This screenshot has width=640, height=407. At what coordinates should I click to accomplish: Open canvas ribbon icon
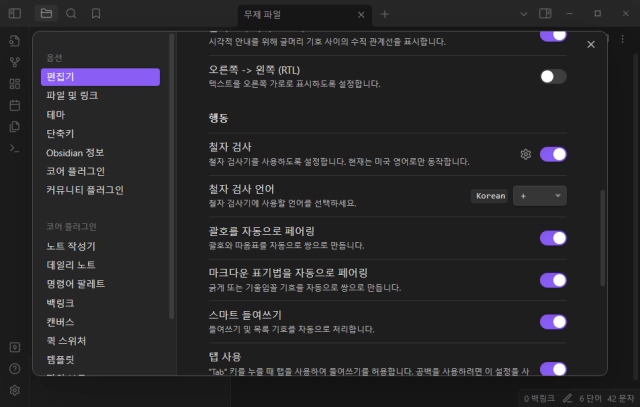tap(15, 84)
